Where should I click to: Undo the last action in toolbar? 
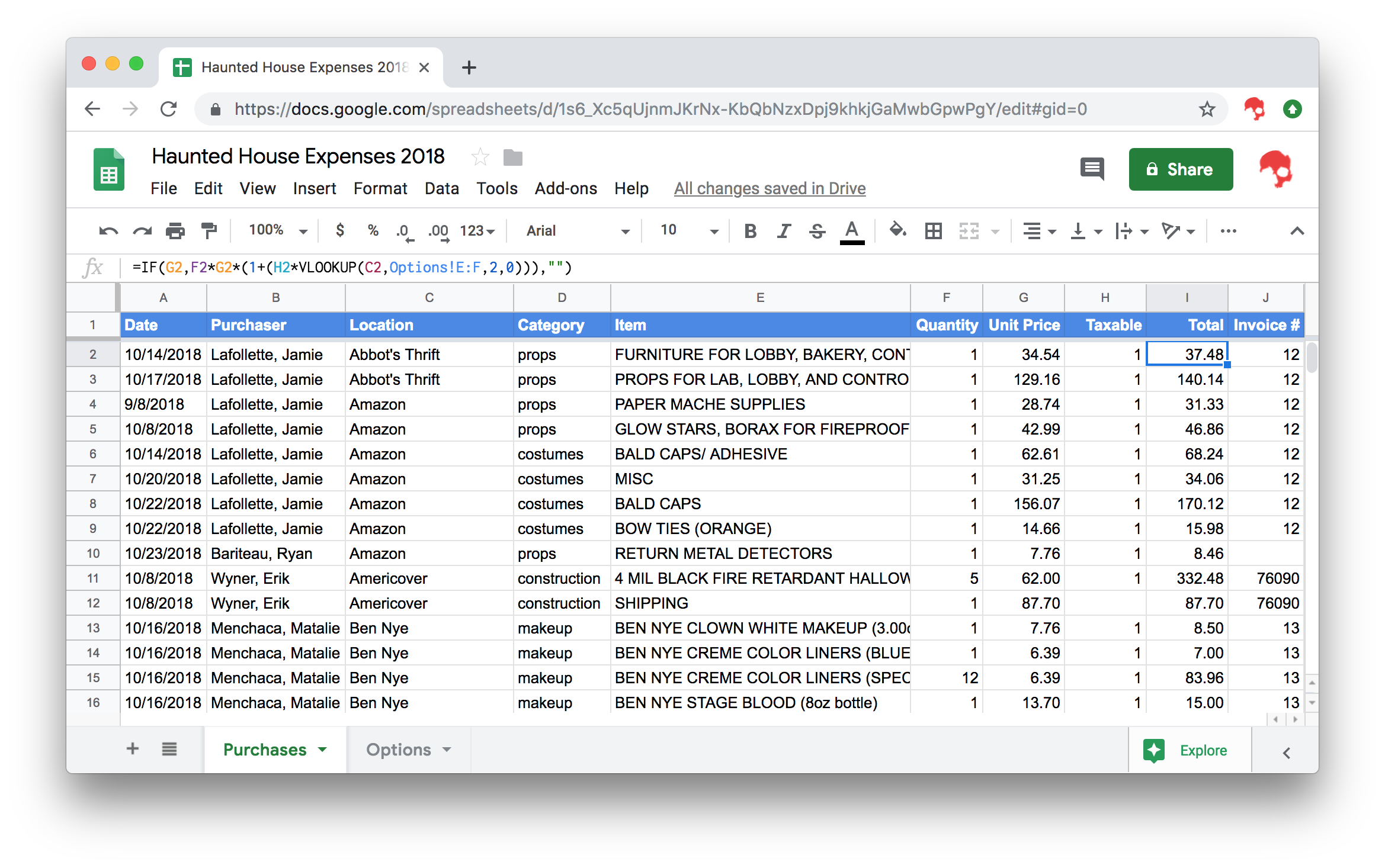pyautogui.click(x=108, y=231)
